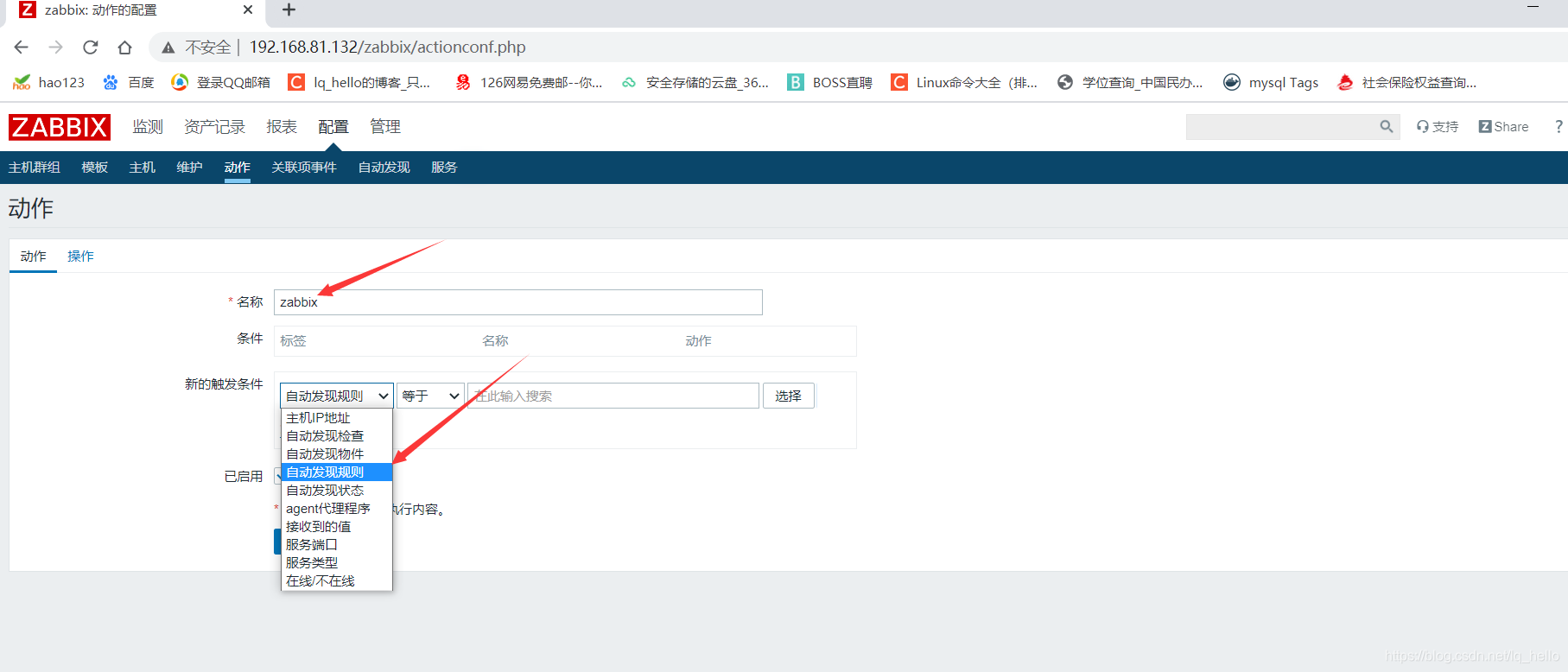Go to 主机群组 submenu
The image size is (1568, 672).
[35, 167]
